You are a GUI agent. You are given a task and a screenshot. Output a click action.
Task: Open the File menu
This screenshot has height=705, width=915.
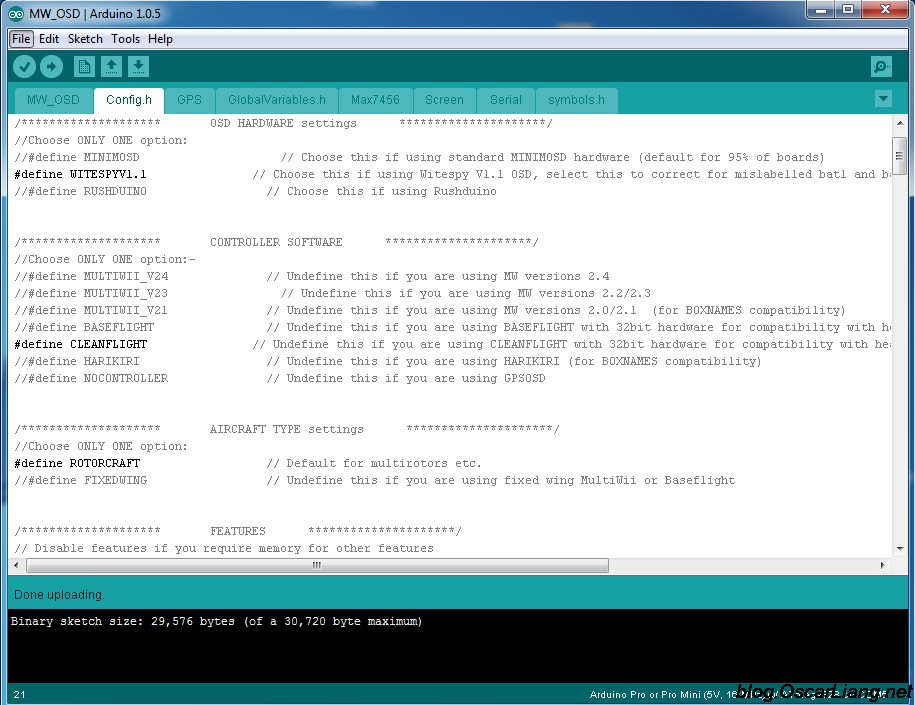21,39
